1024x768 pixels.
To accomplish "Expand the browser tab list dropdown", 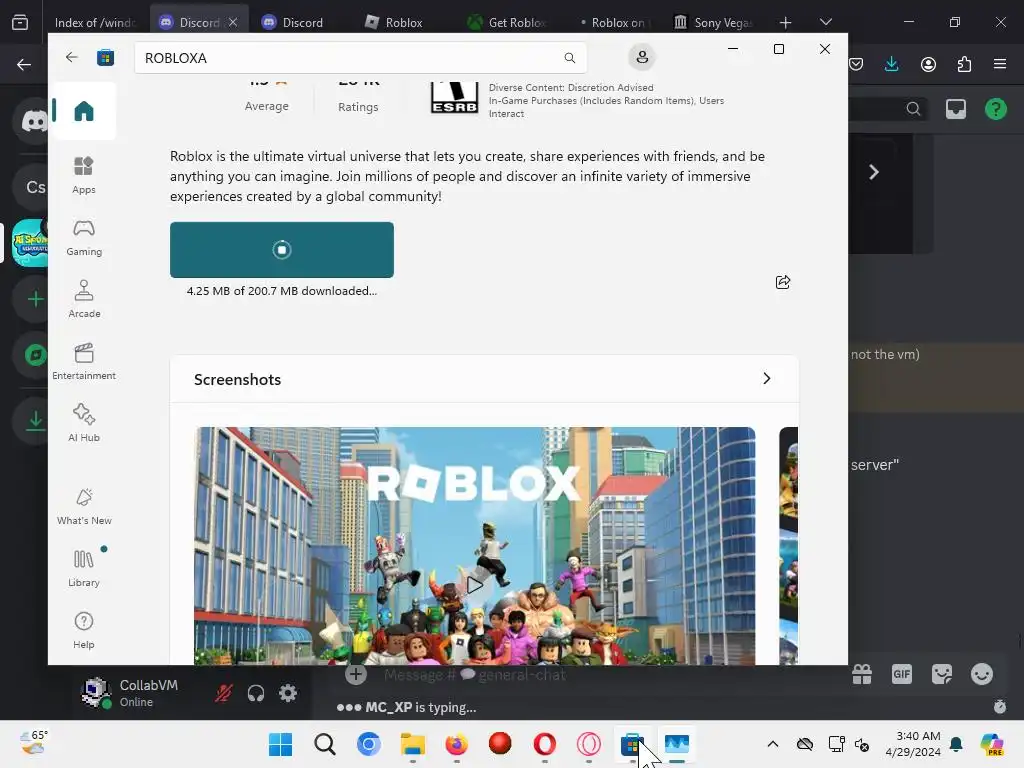I will point(825,22).
